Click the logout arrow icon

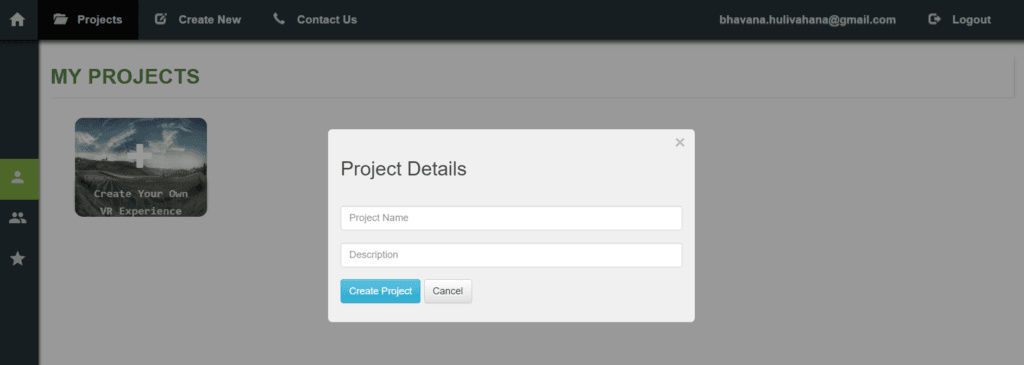[935, 20]
